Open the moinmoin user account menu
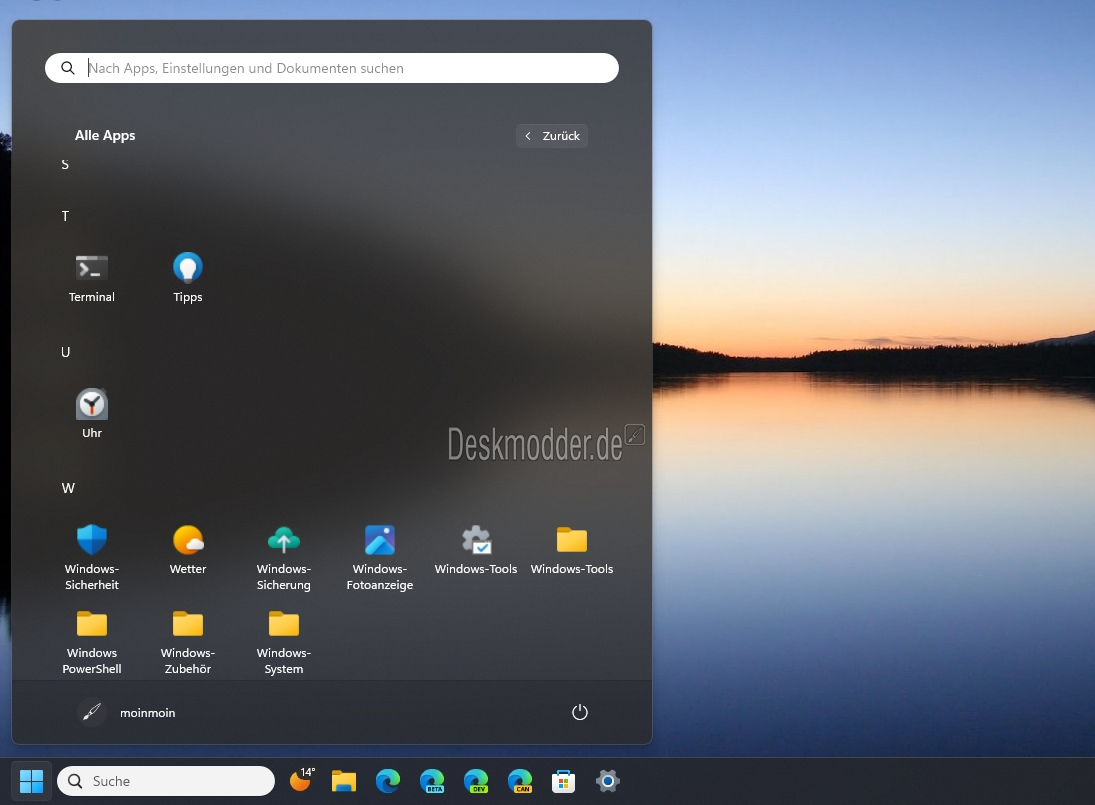 point(126,712)
